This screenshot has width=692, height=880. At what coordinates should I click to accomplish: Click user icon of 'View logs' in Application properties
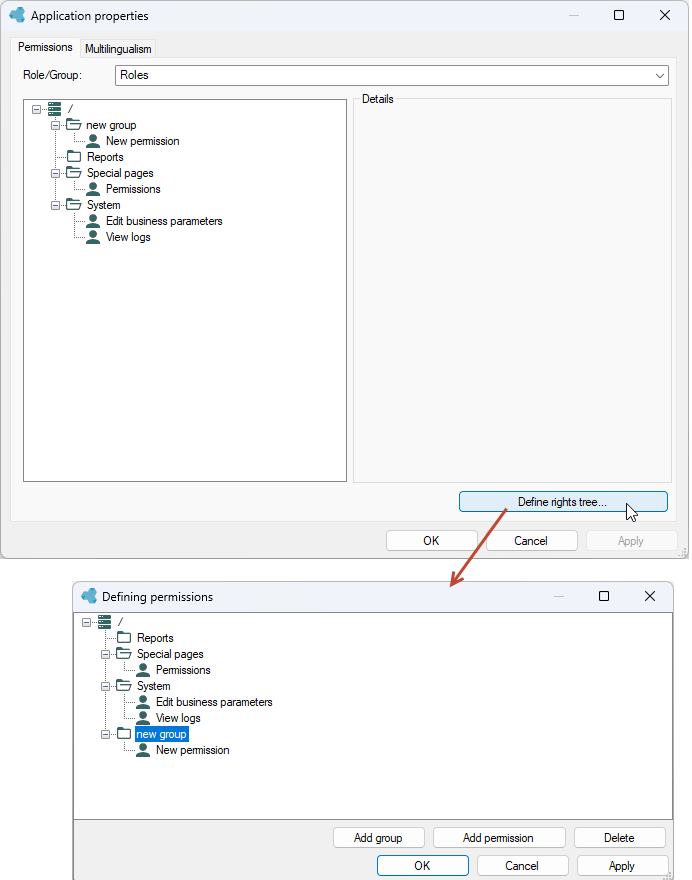coord(93,237)
